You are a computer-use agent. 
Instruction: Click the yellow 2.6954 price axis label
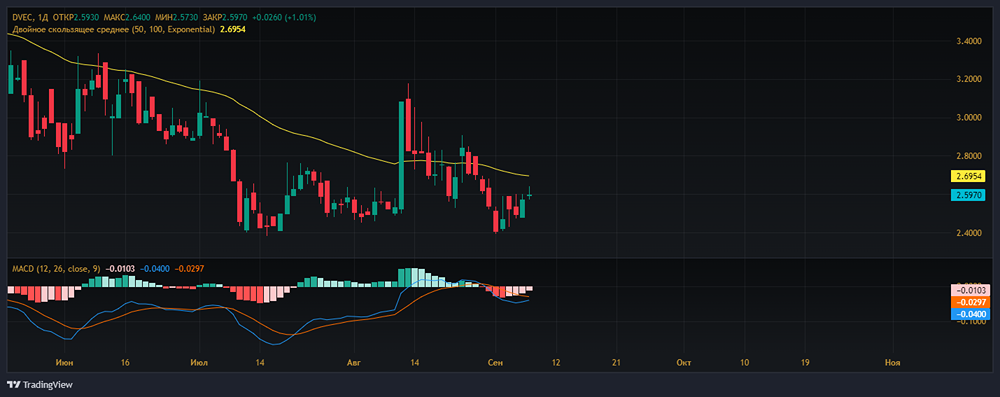pos(968,175)
